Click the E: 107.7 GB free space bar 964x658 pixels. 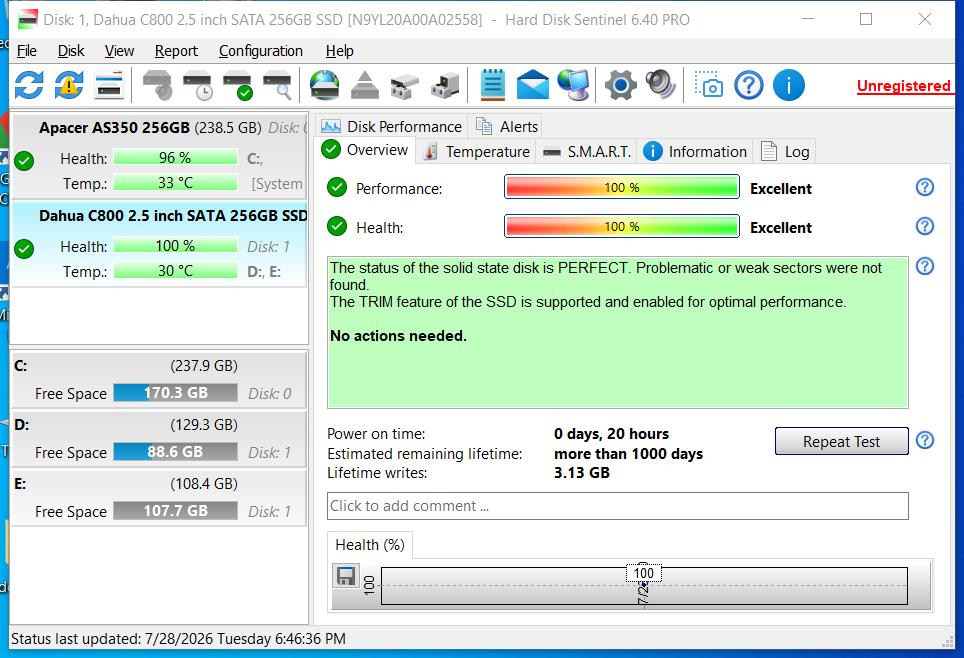tap(176, 511)
